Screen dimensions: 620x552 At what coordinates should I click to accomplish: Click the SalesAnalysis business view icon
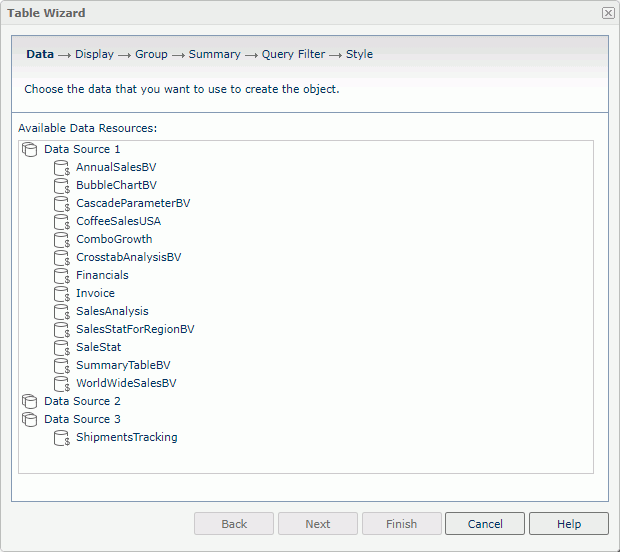62,312
